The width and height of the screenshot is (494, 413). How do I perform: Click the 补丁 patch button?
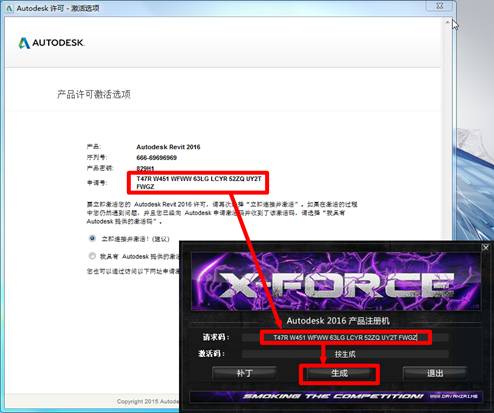pos(244,373)
